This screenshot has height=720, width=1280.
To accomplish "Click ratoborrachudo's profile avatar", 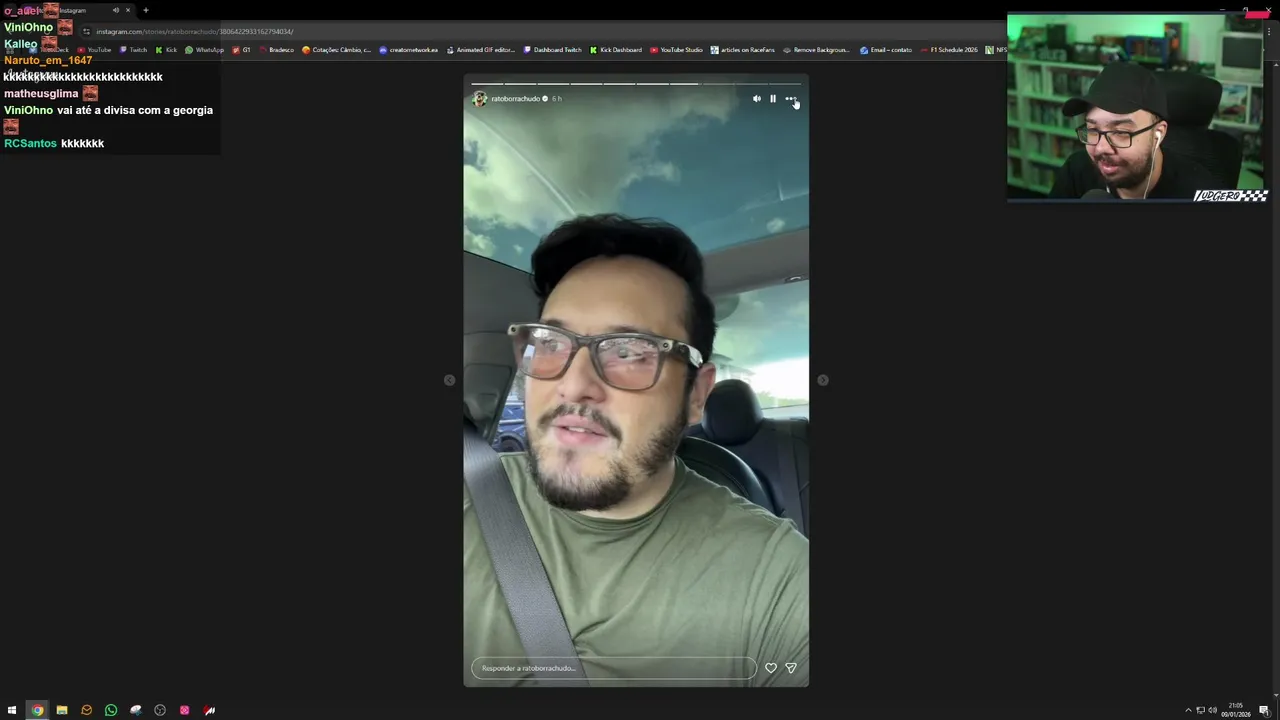I will coord(479,99).
